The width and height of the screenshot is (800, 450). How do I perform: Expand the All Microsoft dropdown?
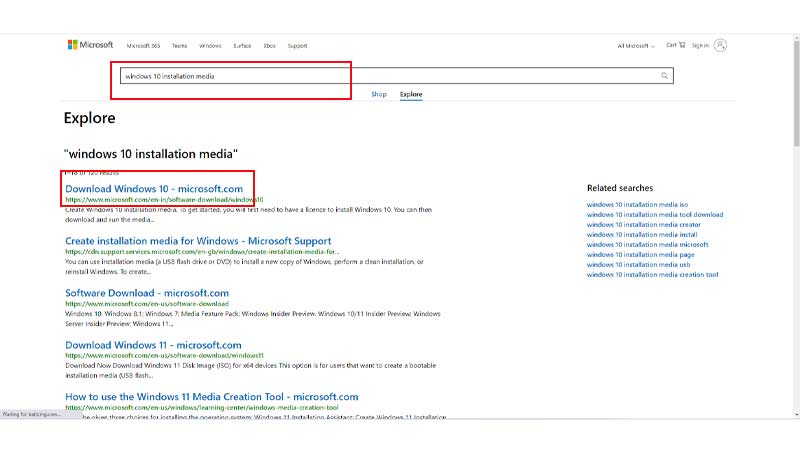coord(636,46)
